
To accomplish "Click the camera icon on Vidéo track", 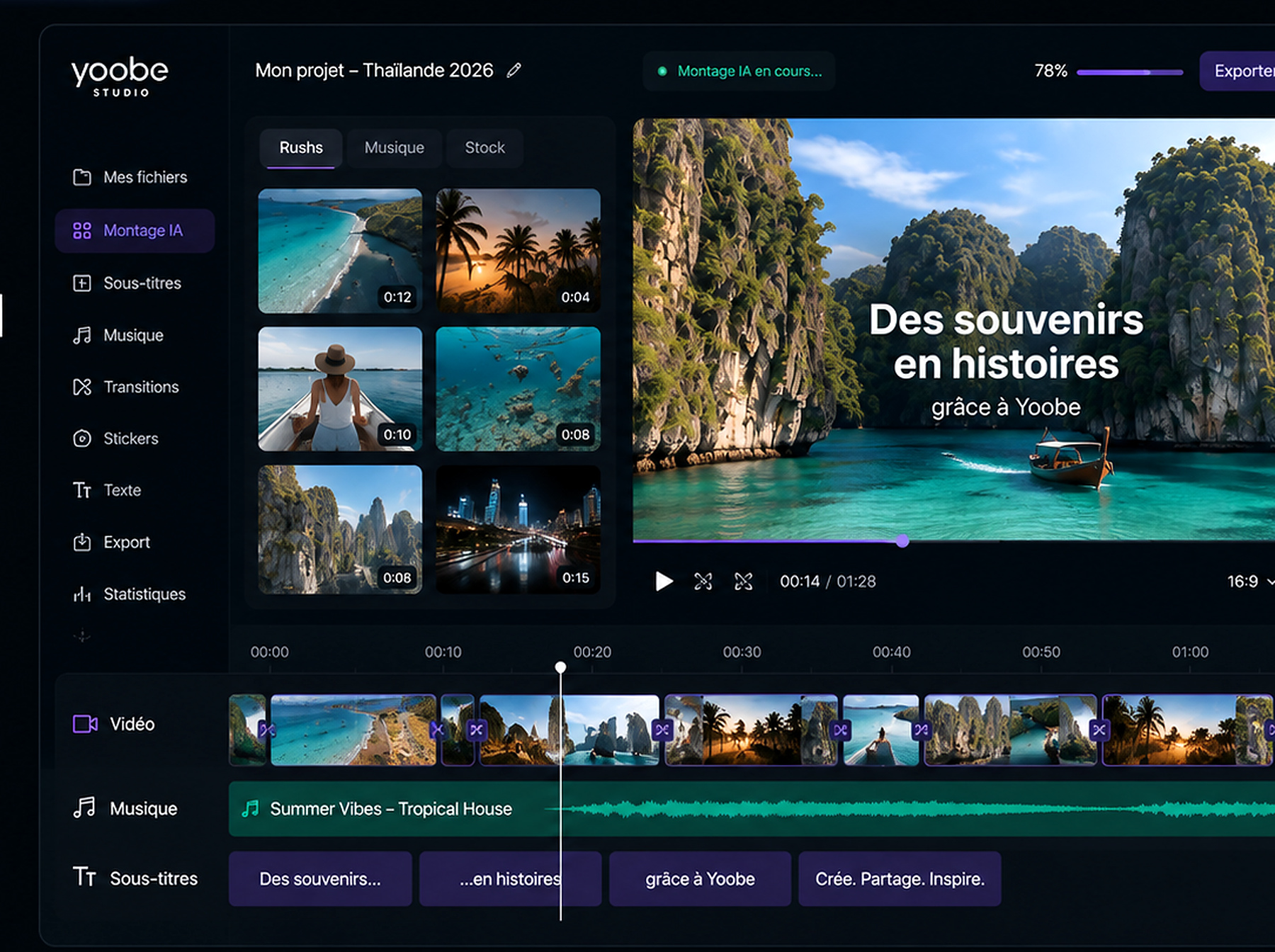I will click(x=85, y=724).
